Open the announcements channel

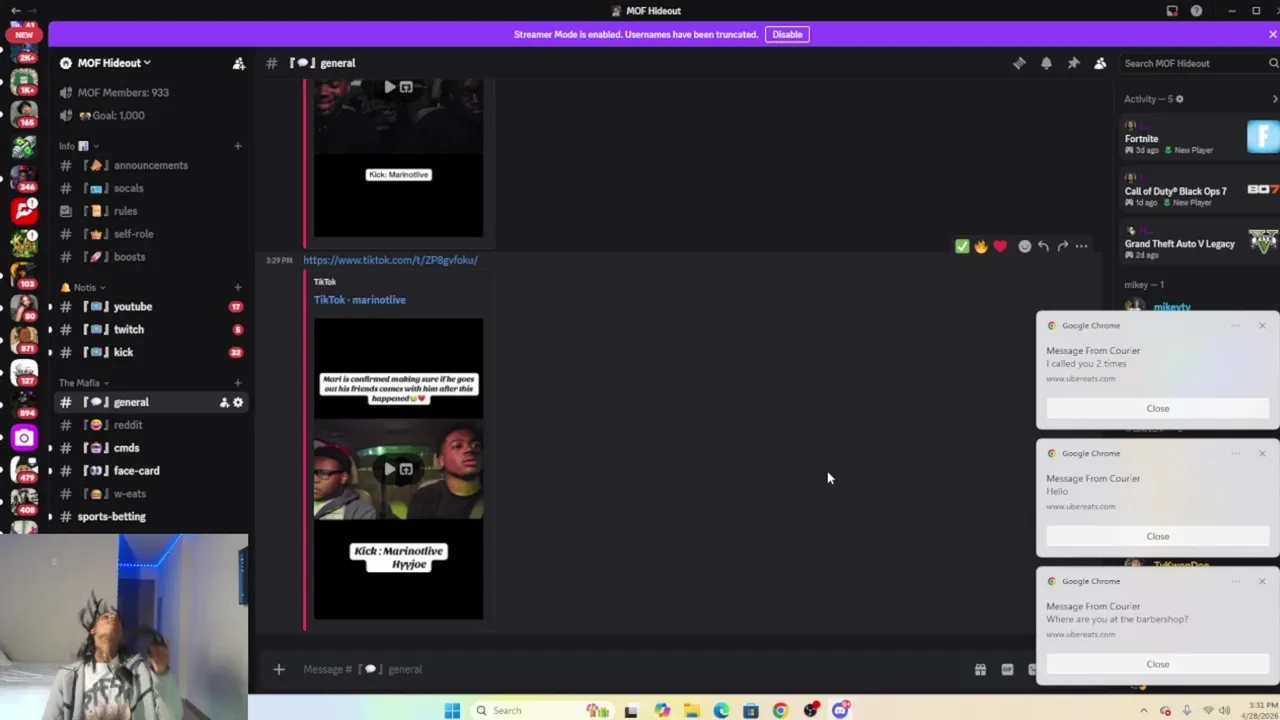click(150, 165)
